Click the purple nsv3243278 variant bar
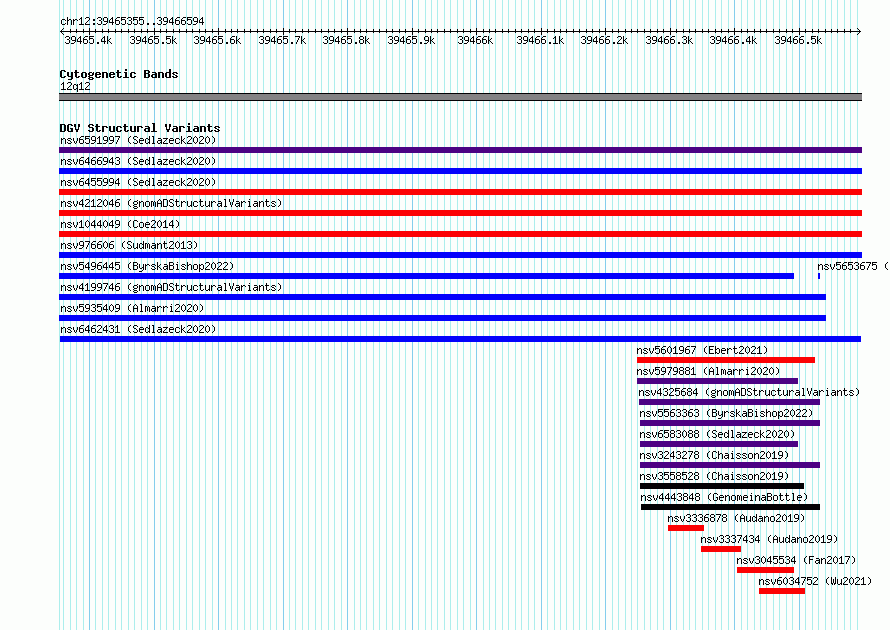This screenshot has height=630, width=890. point(730,465)
